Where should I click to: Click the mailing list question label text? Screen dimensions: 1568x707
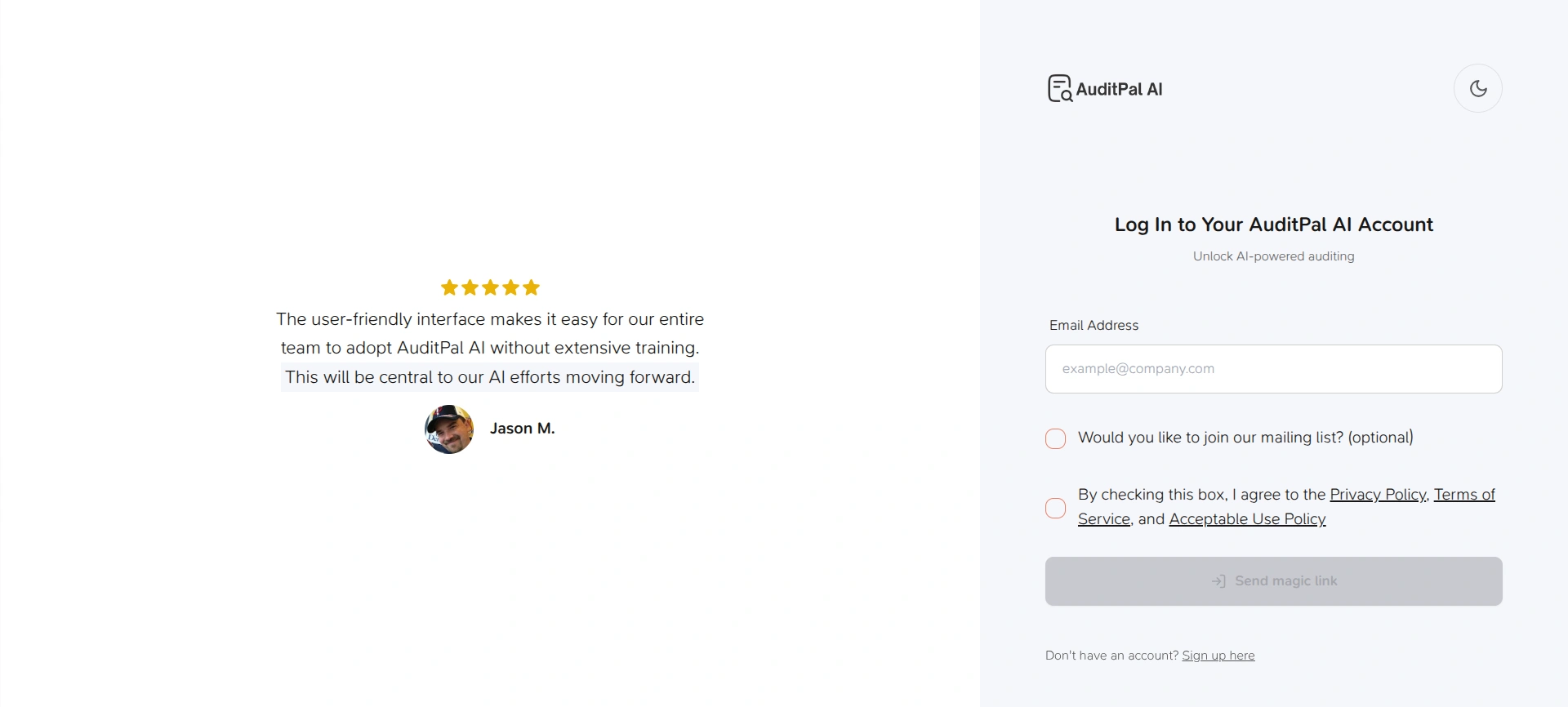click(x=1245, y=438)
